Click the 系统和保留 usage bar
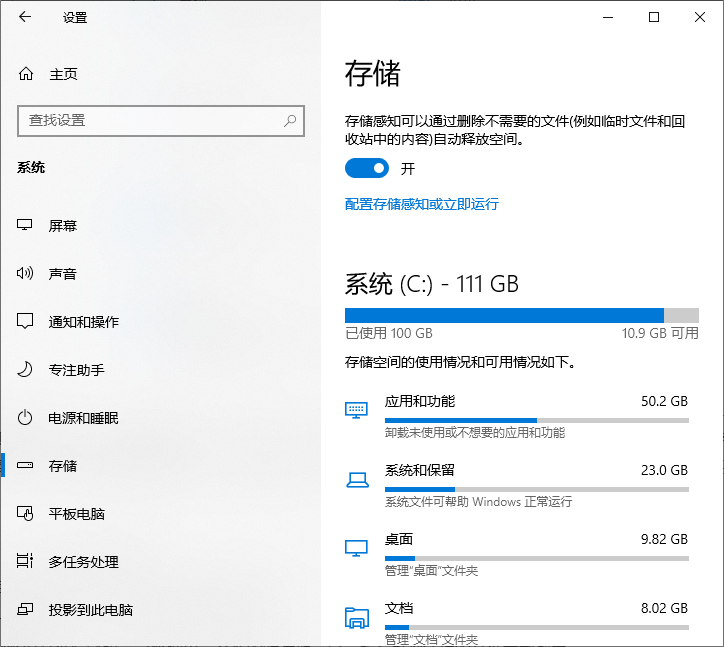 click(x=537, y=489)
